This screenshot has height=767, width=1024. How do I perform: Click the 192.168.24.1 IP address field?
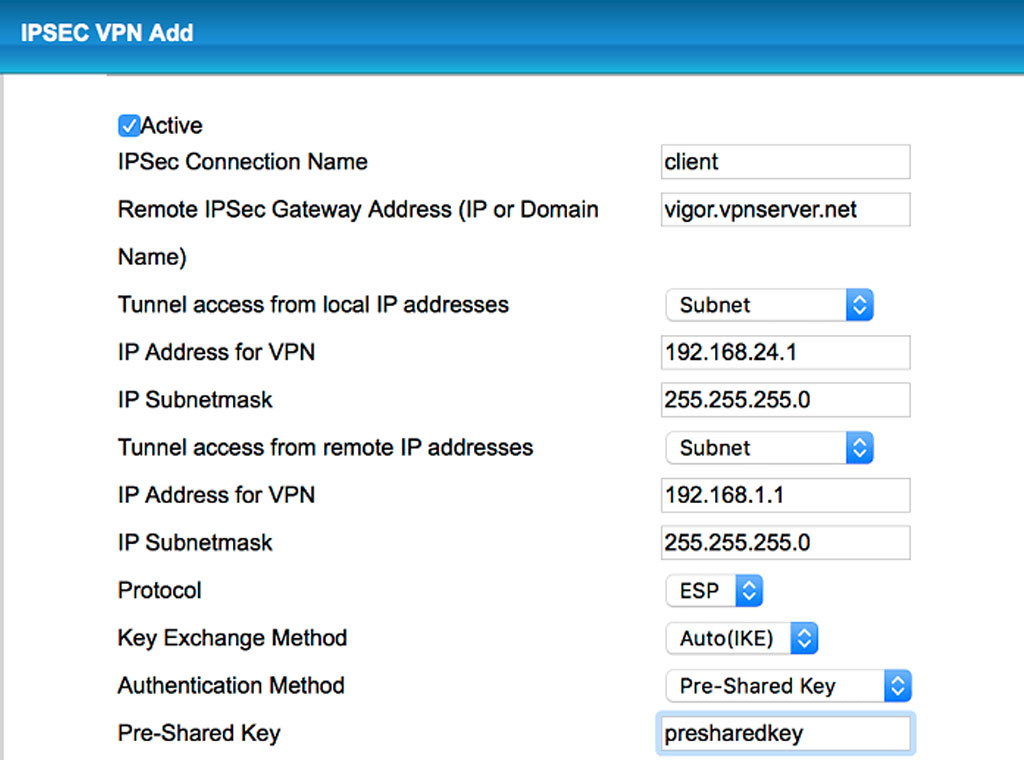(785, 352)
